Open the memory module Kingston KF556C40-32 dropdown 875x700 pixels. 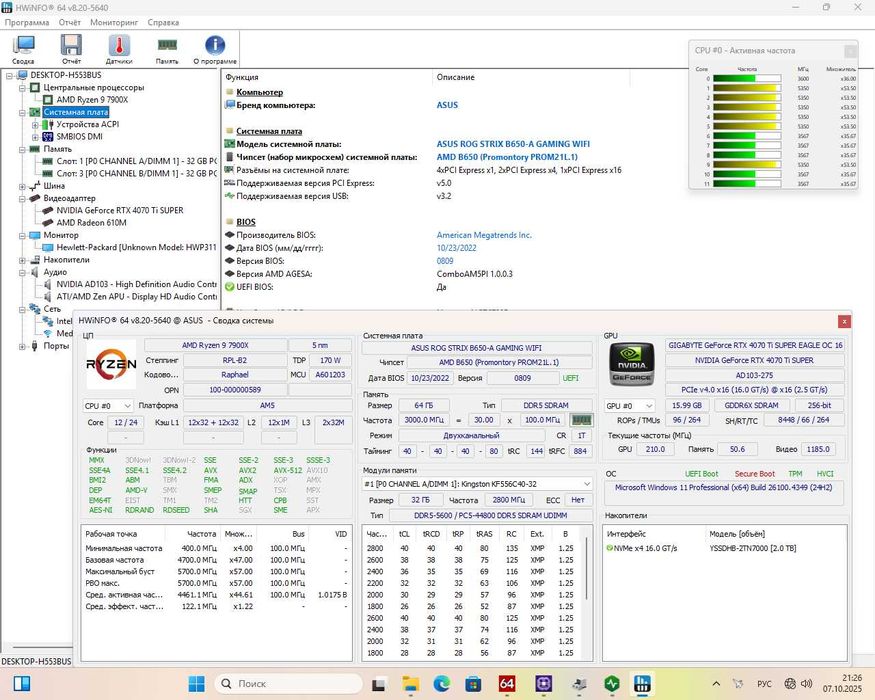click(x=477, y=484)
